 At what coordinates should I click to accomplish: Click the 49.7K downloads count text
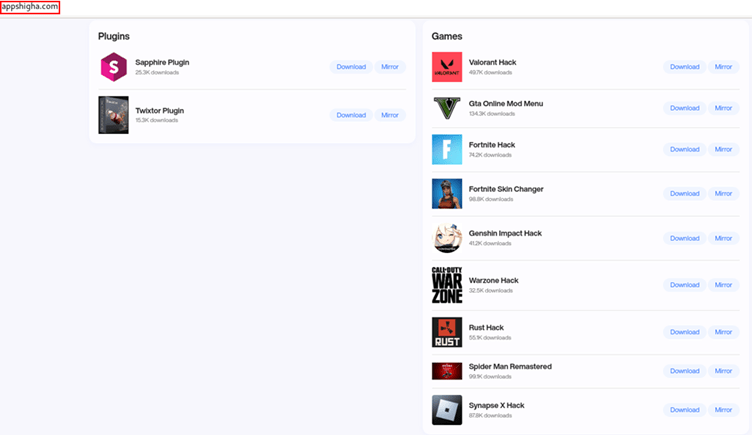click(491, 73)
